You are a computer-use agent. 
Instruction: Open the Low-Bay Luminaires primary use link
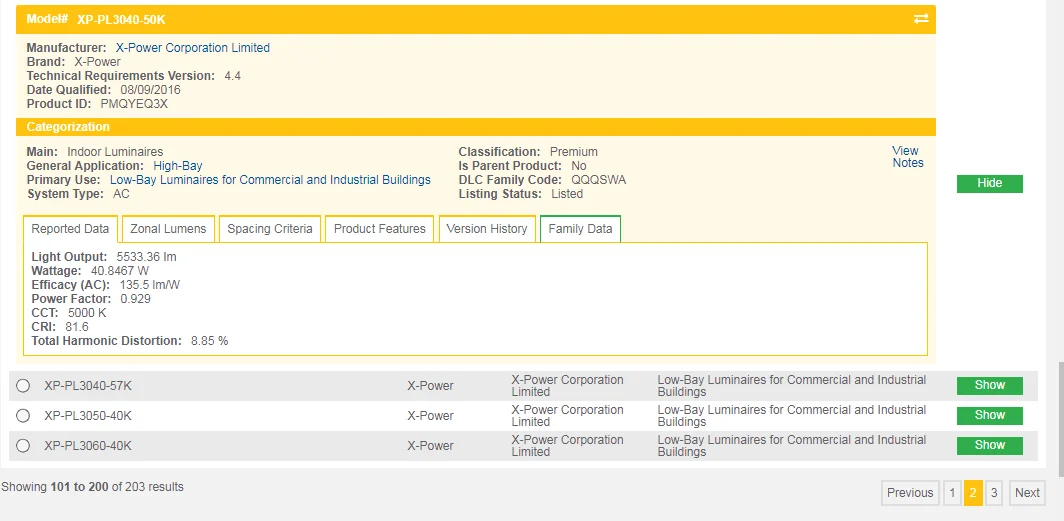click(270, 180)
